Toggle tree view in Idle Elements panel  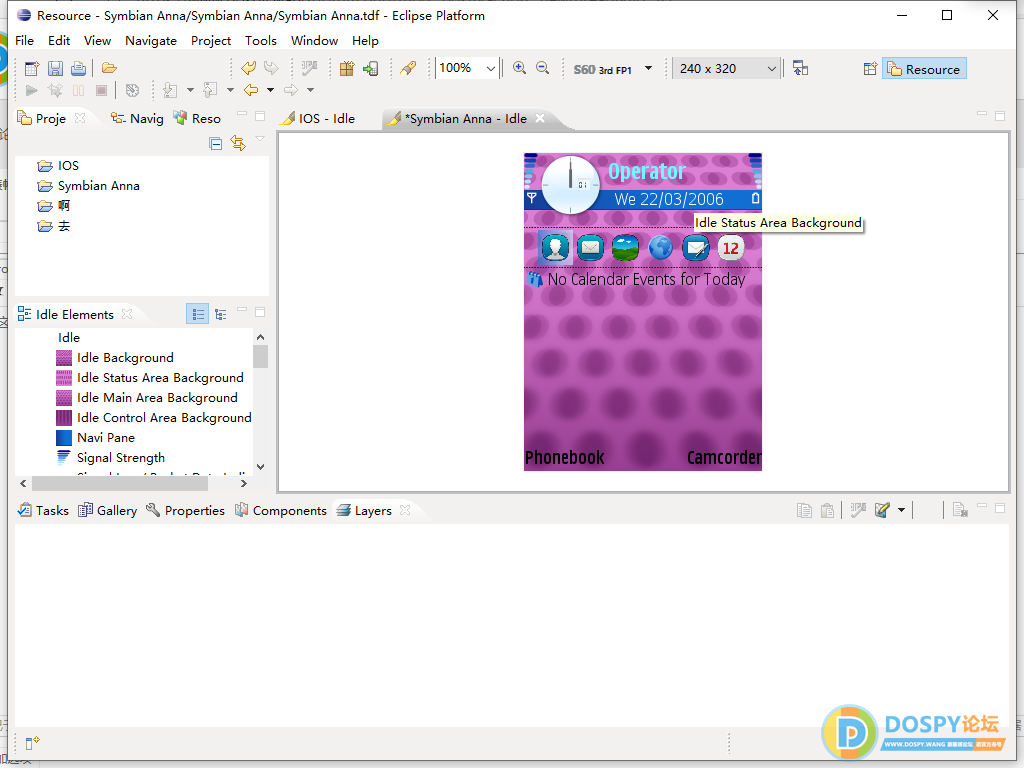221,315
